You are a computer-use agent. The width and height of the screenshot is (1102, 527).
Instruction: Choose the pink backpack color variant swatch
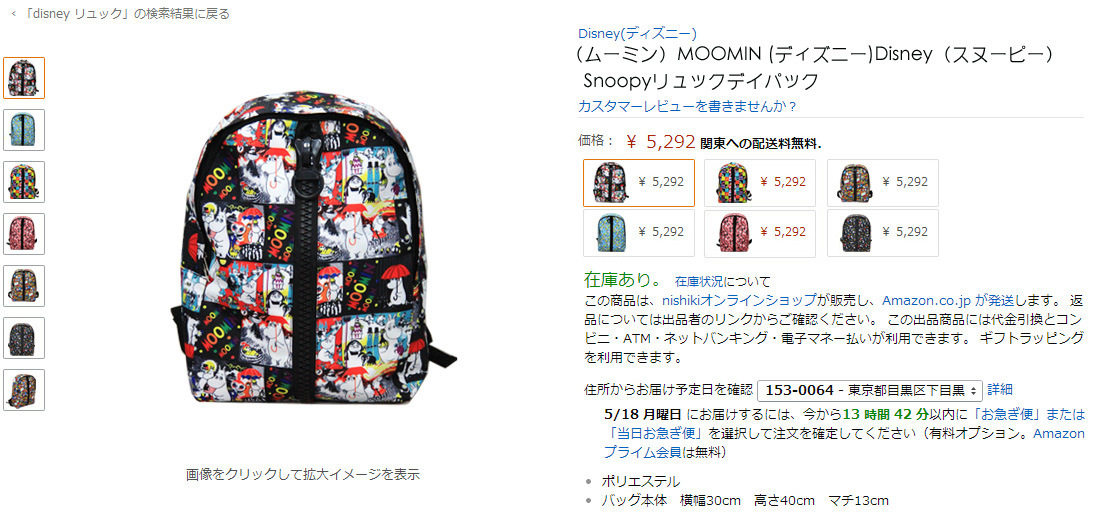point(760,233)
